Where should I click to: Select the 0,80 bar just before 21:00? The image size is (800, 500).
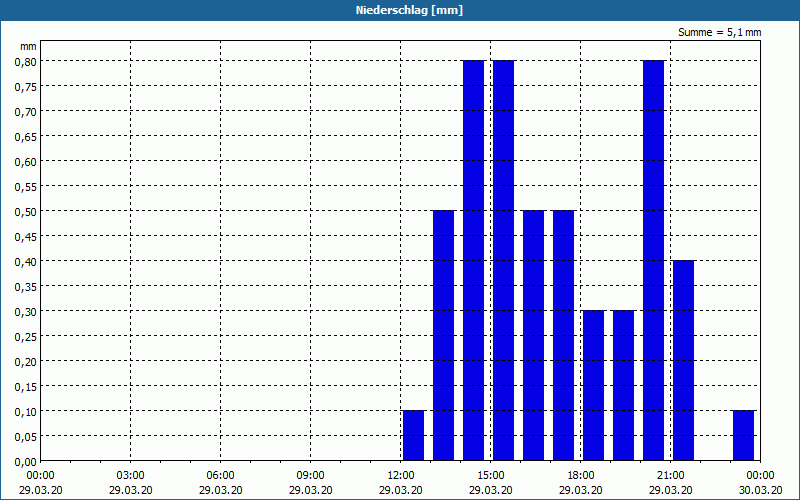[654, 261]
